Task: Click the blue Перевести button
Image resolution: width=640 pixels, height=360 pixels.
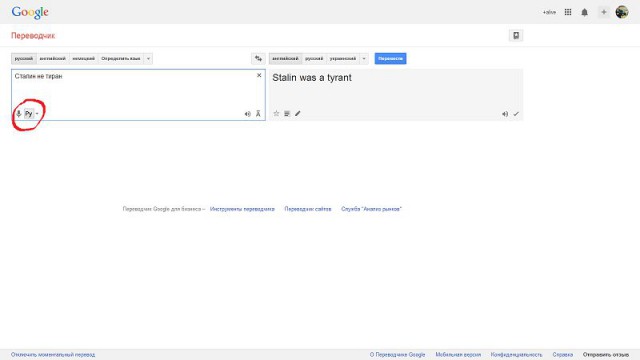Action: click(x=390, y=58)
